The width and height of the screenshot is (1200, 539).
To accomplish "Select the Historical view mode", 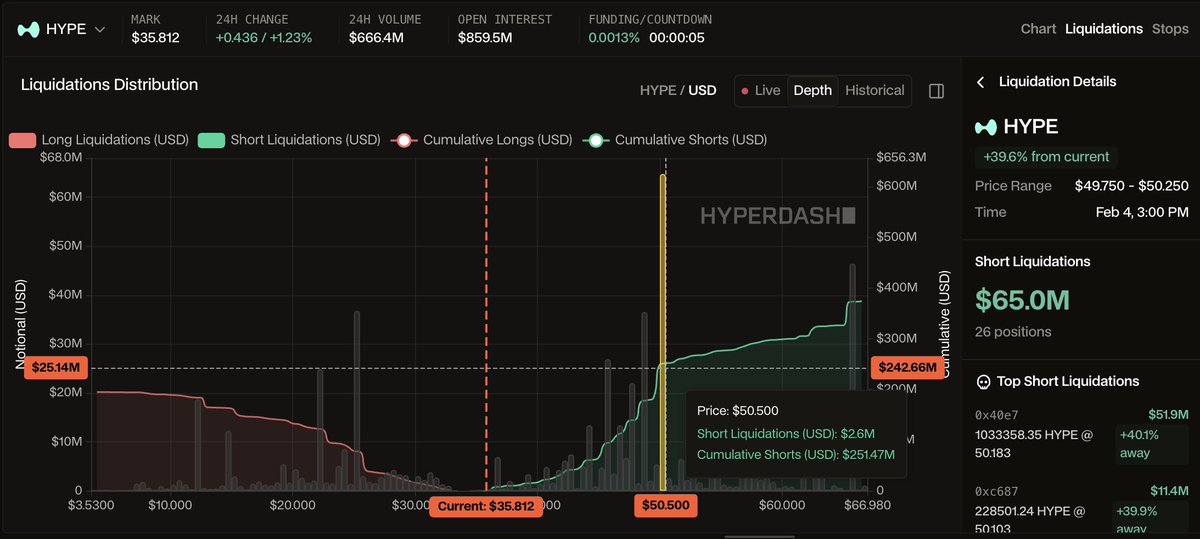I will [874, 90].
